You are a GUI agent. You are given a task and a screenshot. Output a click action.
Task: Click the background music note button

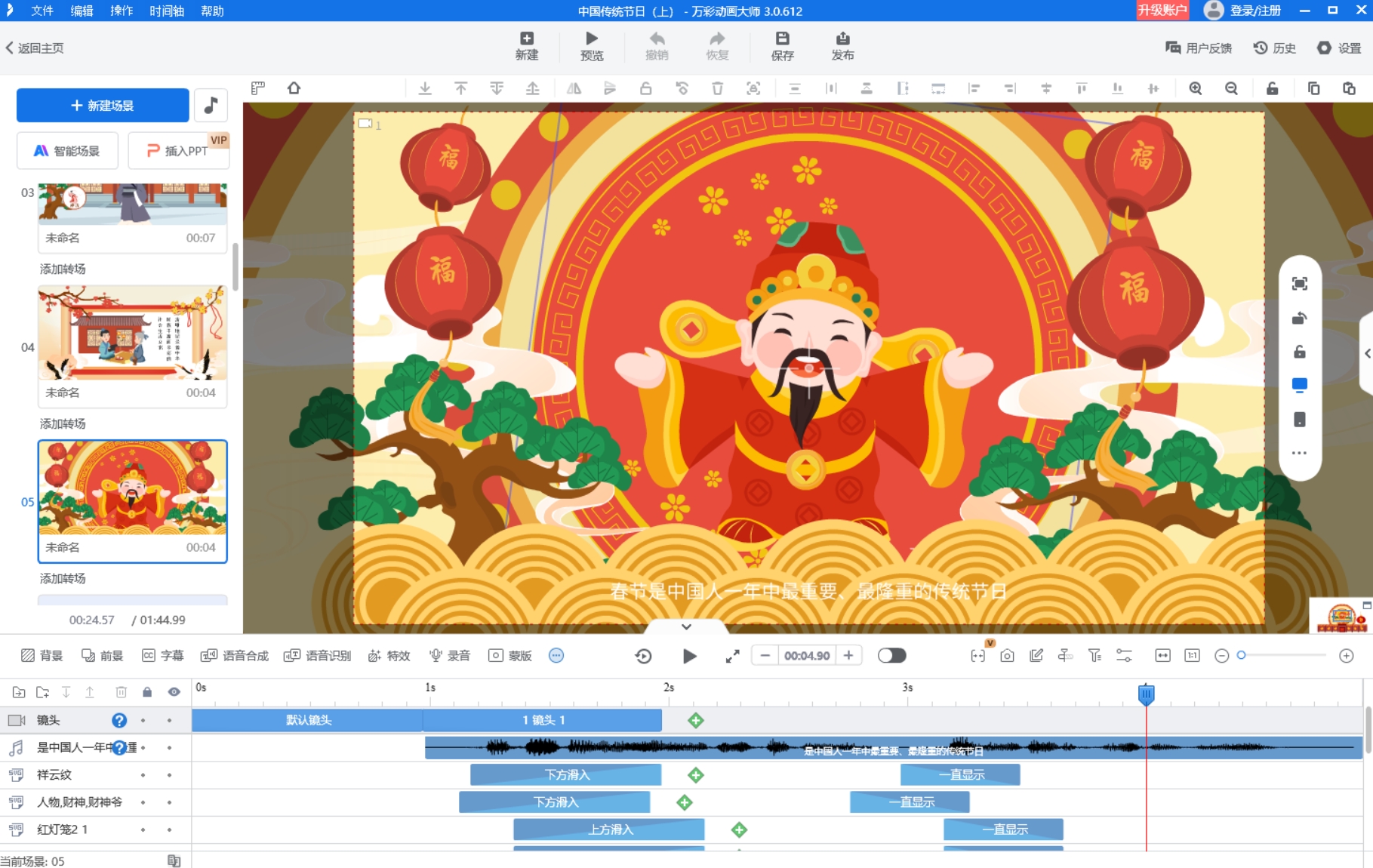point(211,105)
